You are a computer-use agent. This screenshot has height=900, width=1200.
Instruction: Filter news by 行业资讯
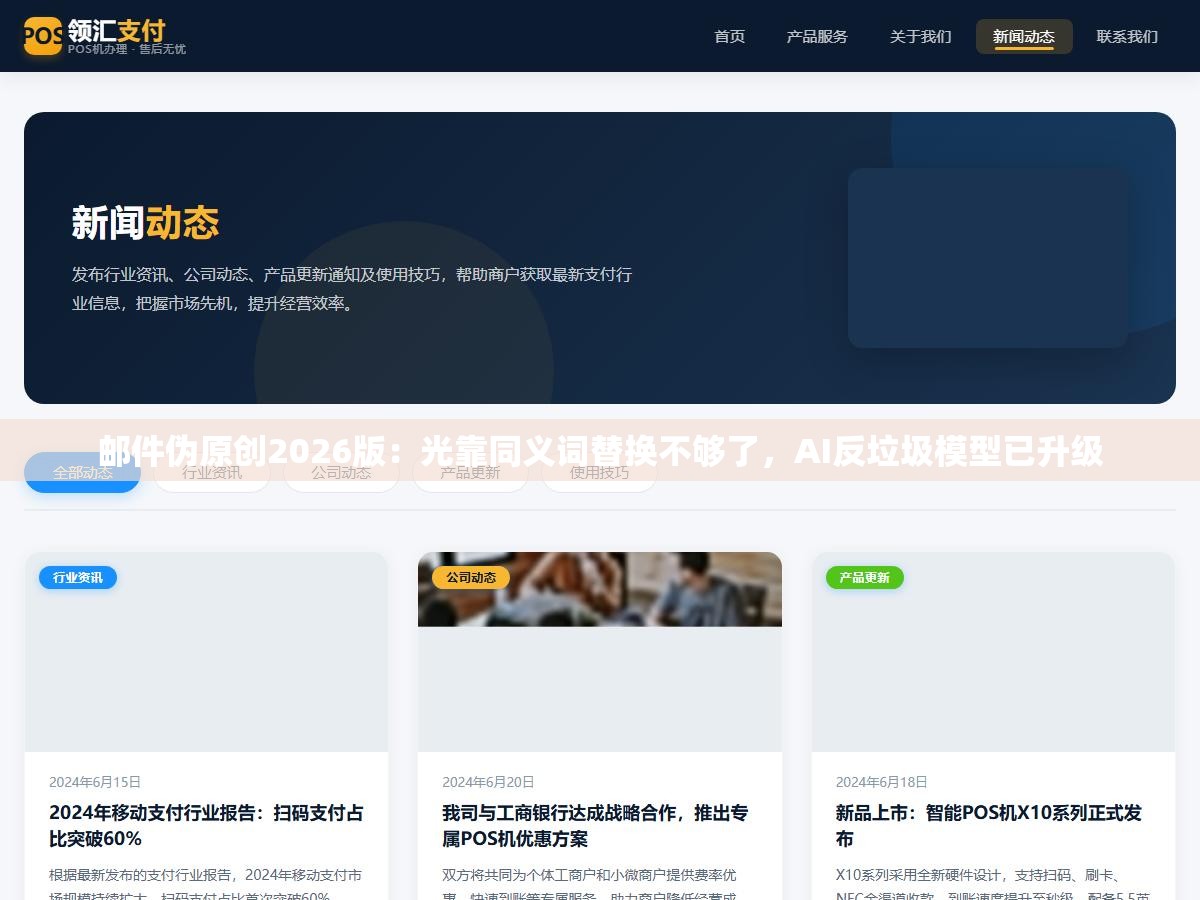coord(212,472)
